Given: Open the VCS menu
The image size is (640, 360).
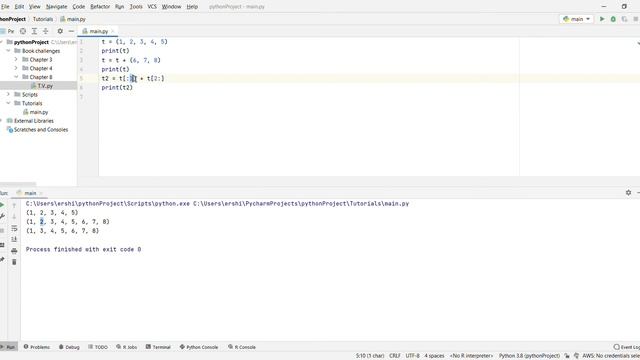Looking at the screenshot, I should 152,7.
